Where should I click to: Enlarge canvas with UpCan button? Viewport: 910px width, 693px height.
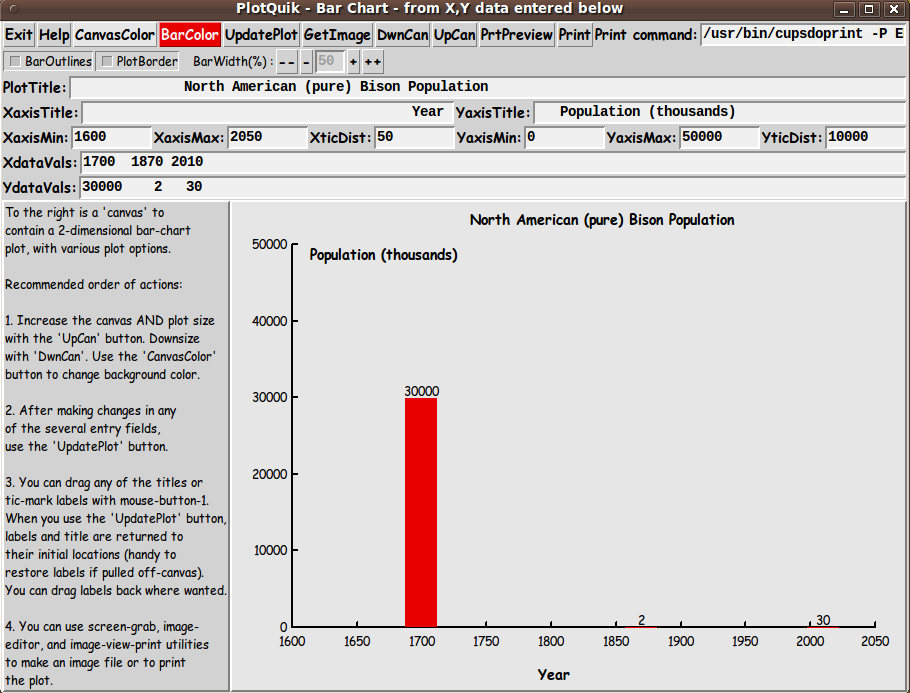454,35
